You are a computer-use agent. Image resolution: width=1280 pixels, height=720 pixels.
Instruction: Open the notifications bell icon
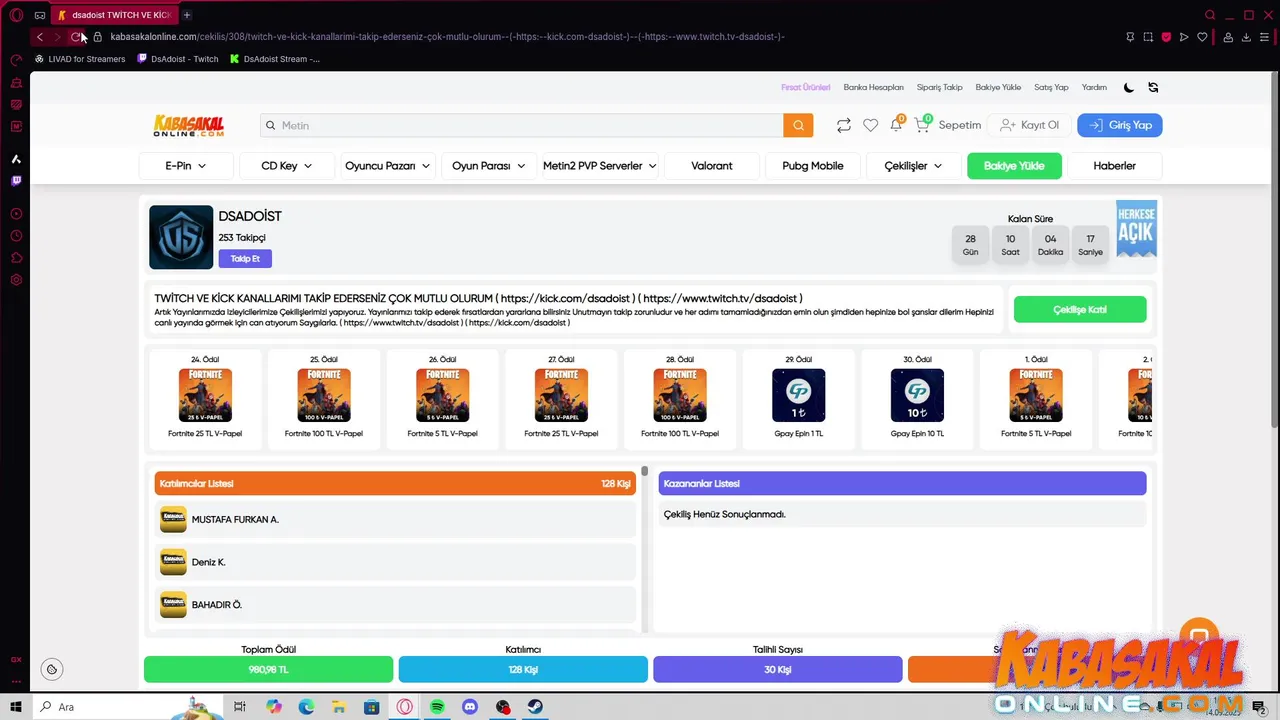point(896,125)
